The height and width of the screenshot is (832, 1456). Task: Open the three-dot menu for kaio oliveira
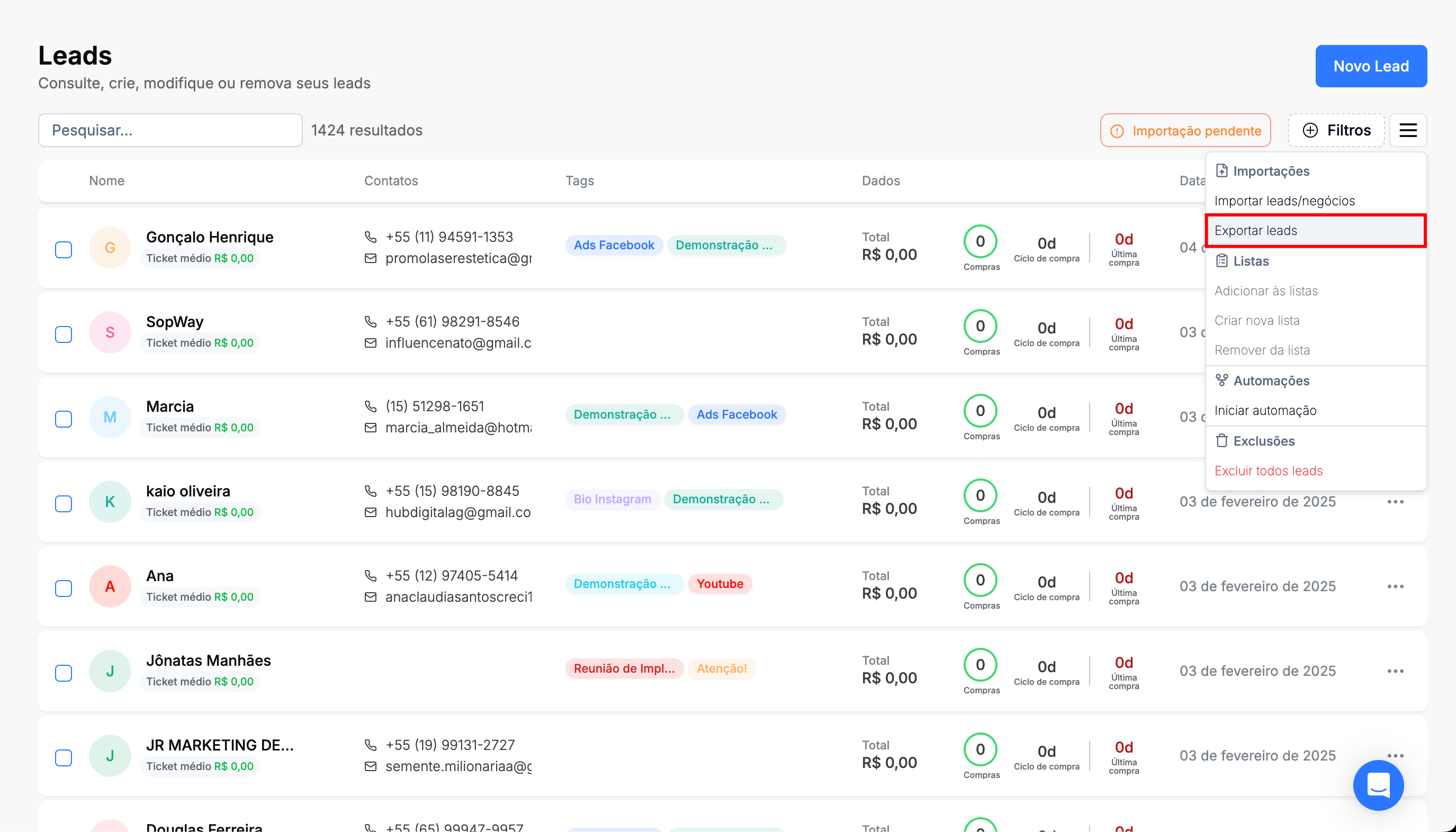click(x=1395, y=502)
